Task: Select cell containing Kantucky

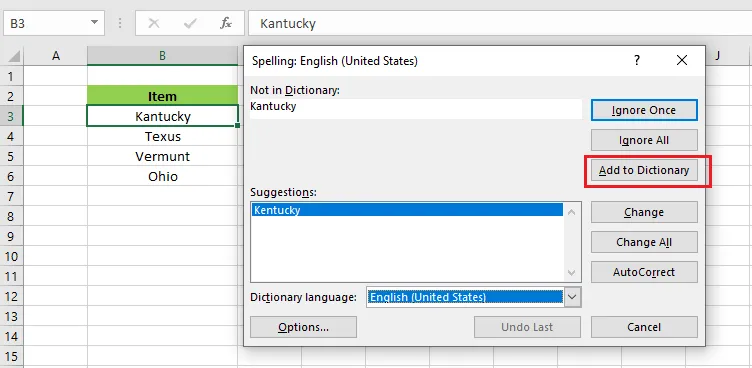Action: [163, 116]
